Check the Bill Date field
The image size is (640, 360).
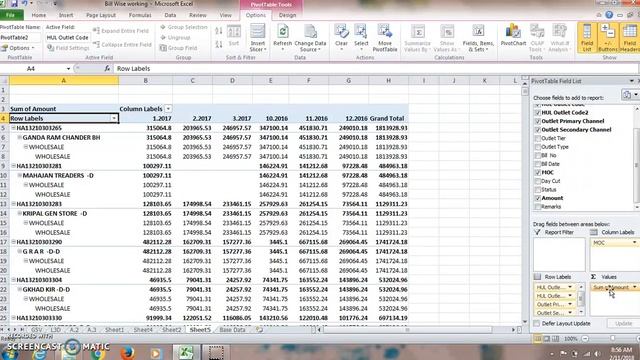538,164
